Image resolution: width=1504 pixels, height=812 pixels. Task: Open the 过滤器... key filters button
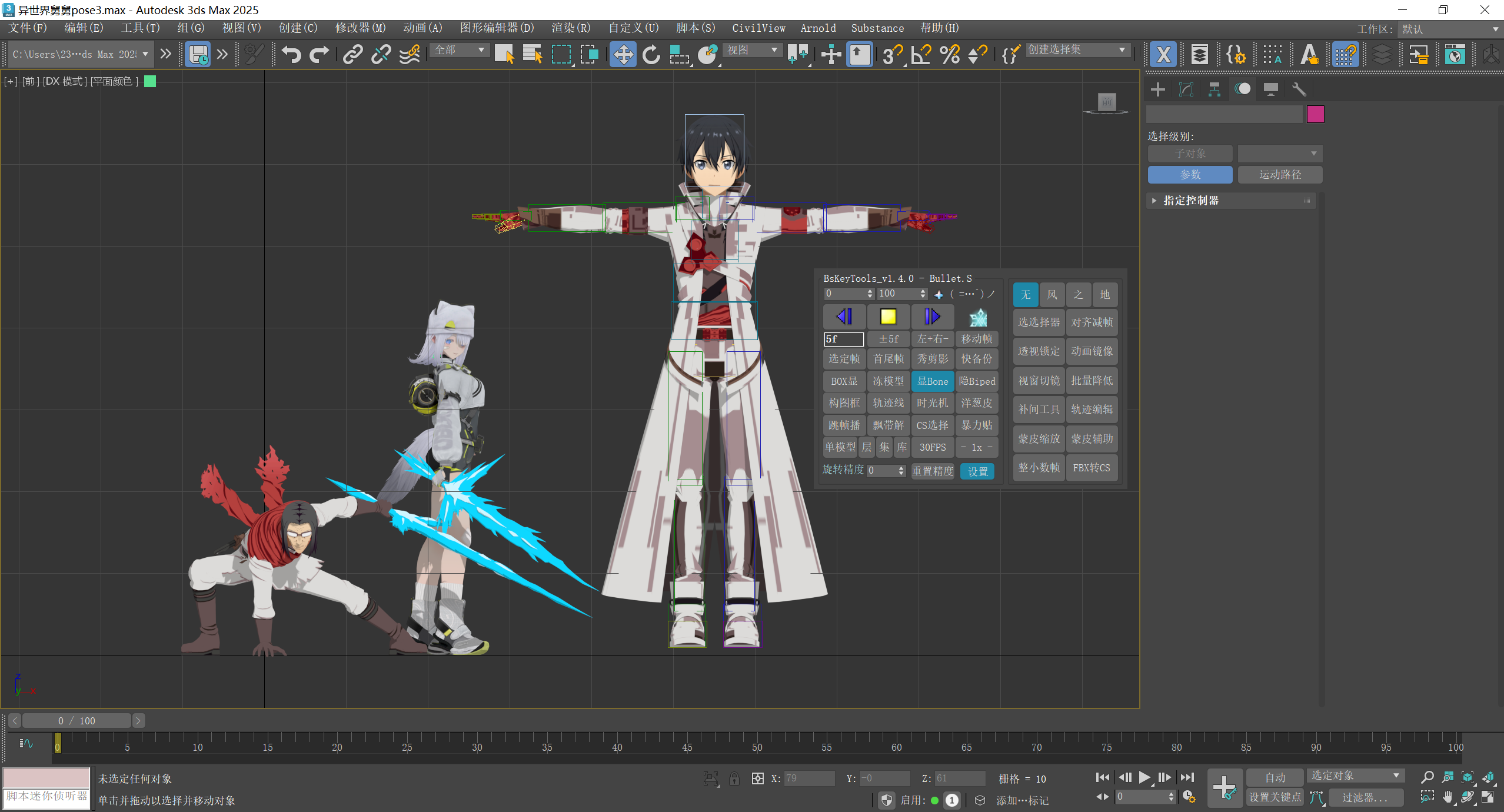tap(1366, 797)
